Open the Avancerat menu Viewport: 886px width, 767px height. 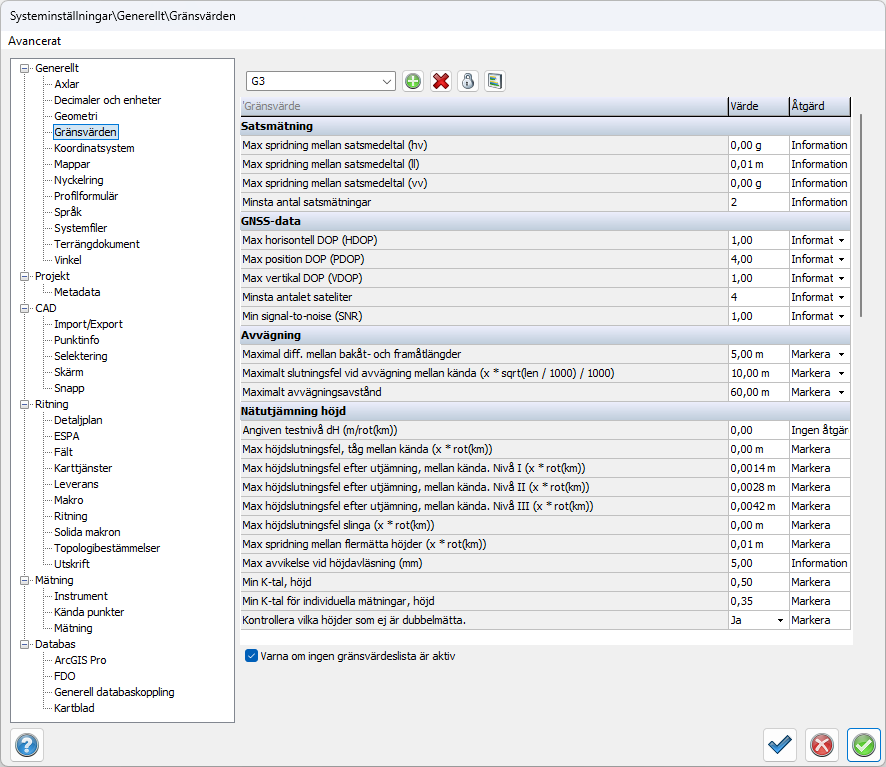coord(35,41)
